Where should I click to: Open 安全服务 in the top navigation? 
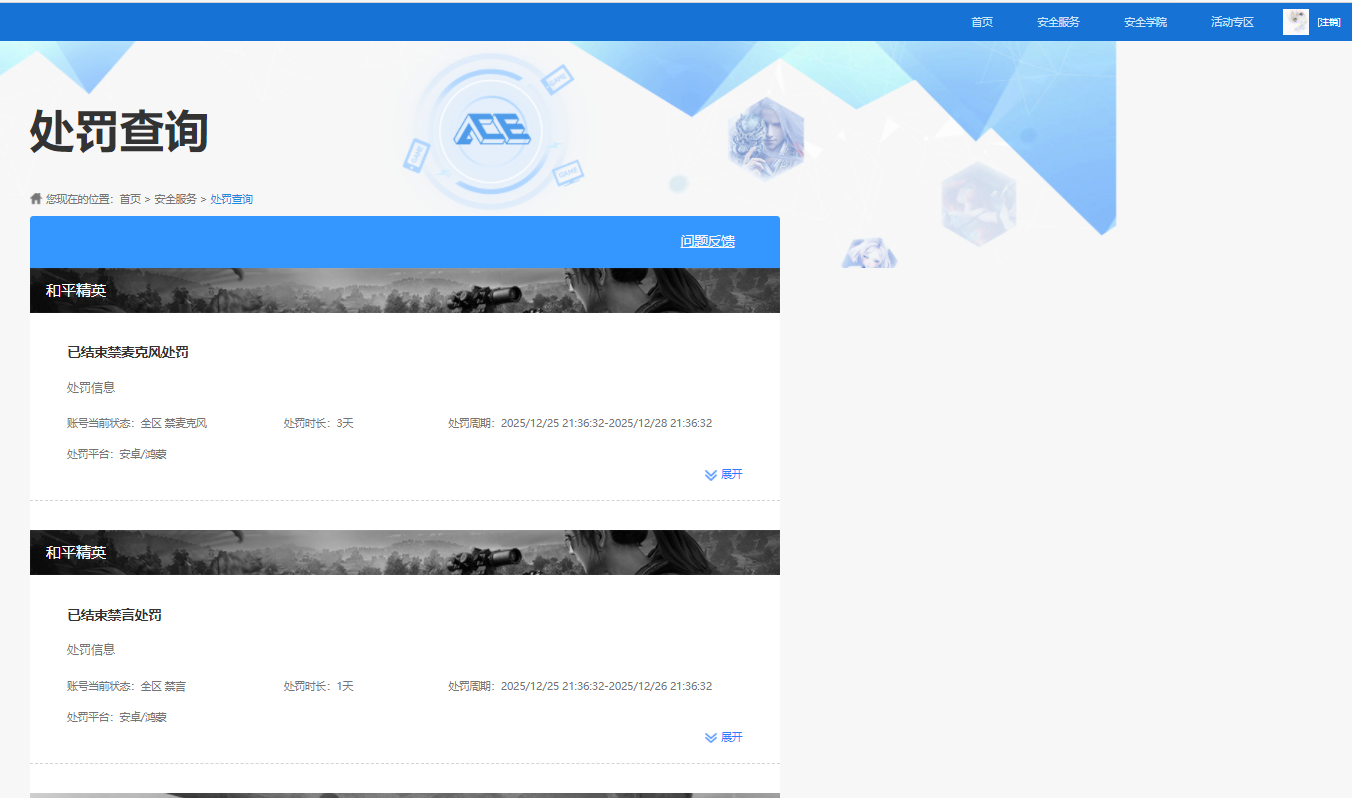coord(1057,21)
